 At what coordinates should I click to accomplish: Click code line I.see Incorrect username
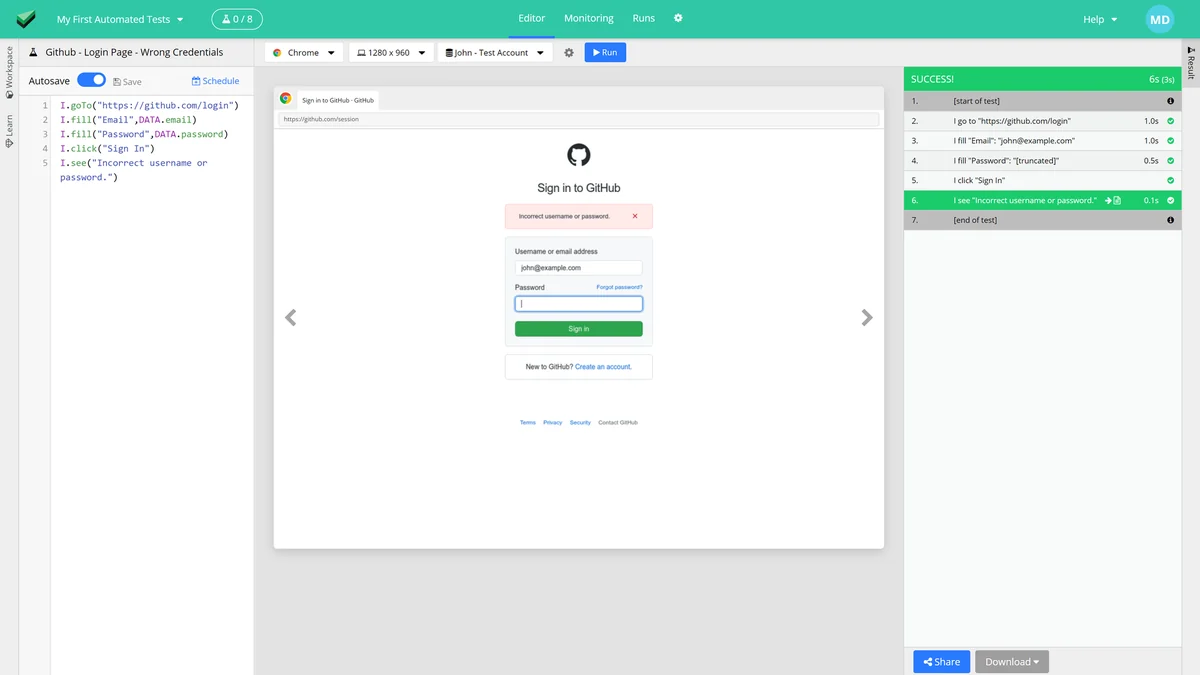(134, 170)
